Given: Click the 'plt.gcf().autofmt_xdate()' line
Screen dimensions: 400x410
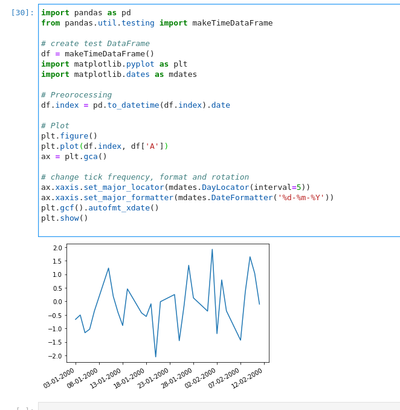Looking at the screenshot, I should click(100, 208).
